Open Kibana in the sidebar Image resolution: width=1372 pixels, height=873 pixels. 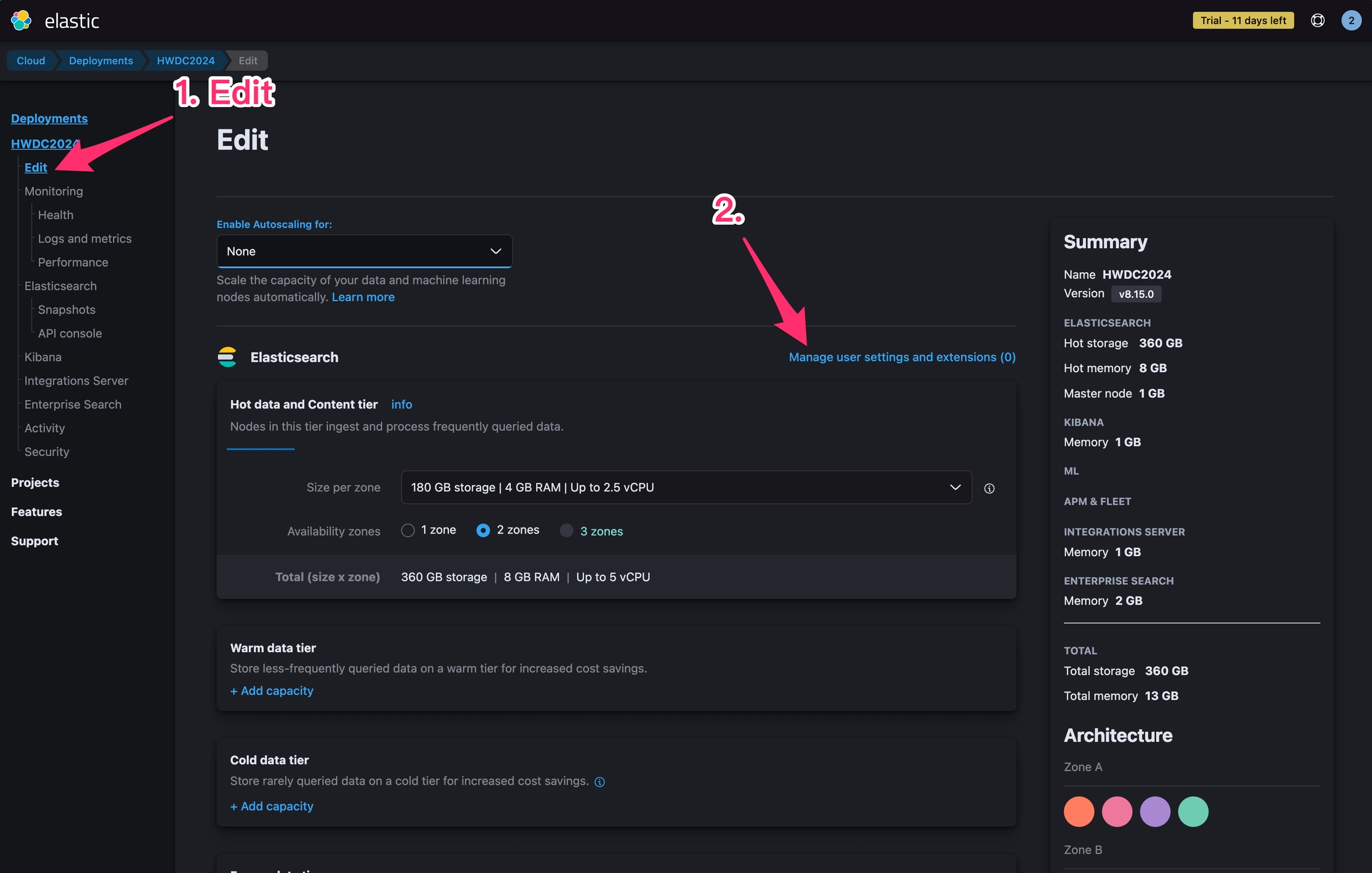(x=43, y=357)
